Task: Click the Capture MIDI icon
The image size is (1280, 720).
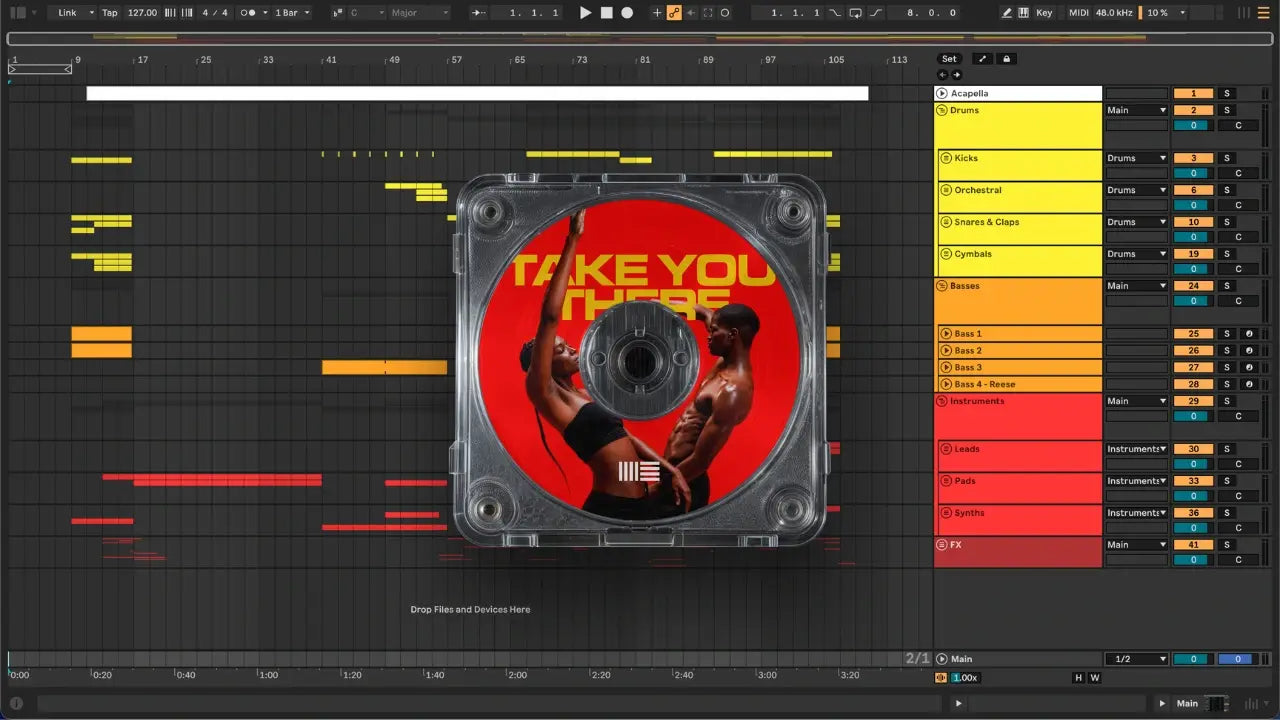Action: coord(708,13)
